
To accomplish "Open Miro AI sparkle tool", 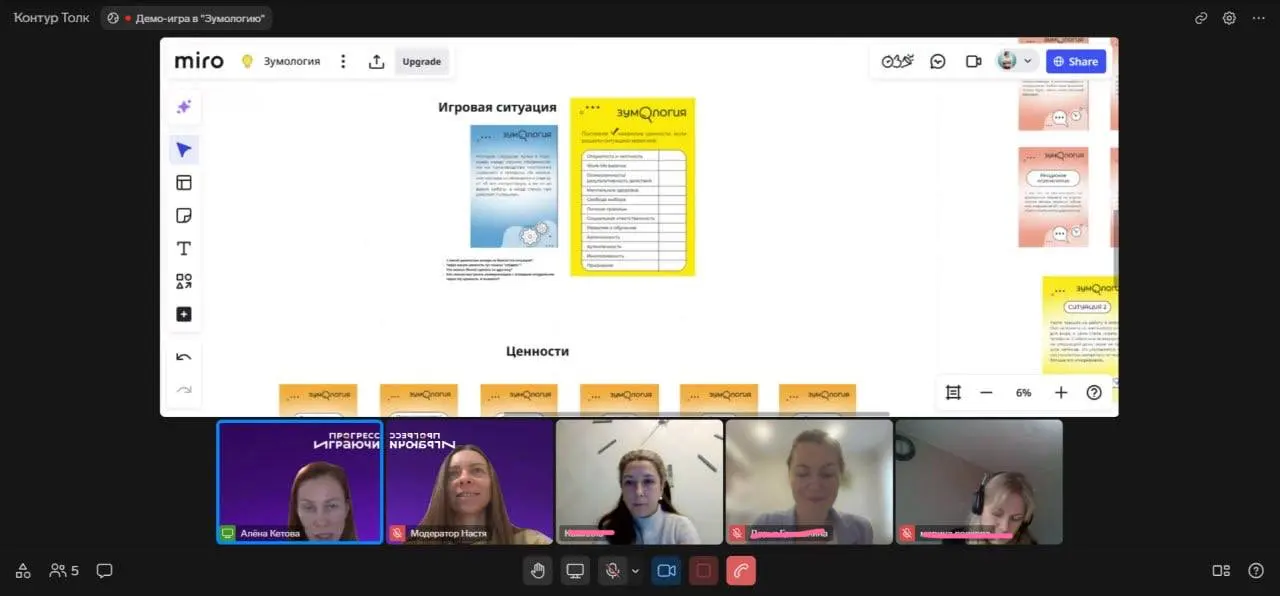I will (184, 107).
